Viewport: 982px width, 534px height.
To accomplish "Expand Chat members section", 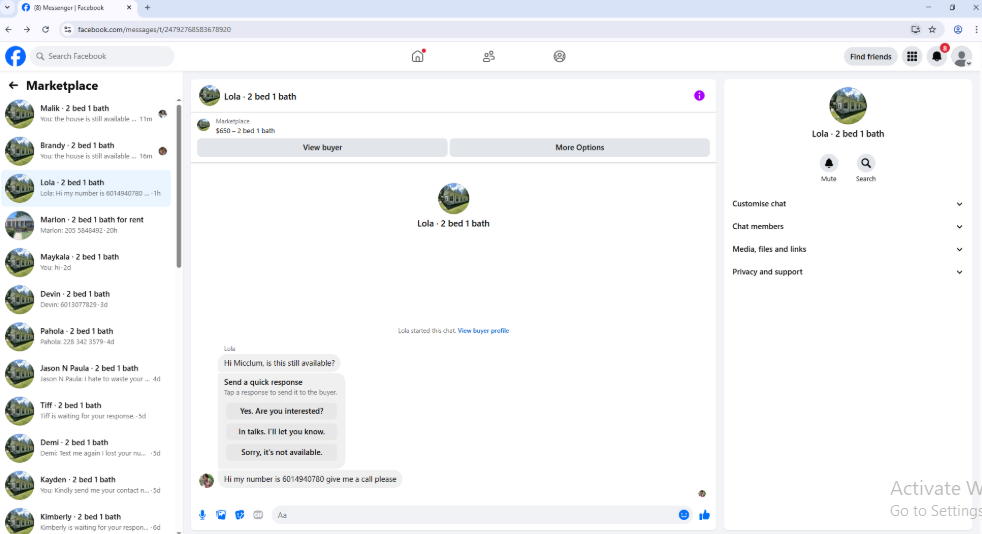I will tap(847, 227).
